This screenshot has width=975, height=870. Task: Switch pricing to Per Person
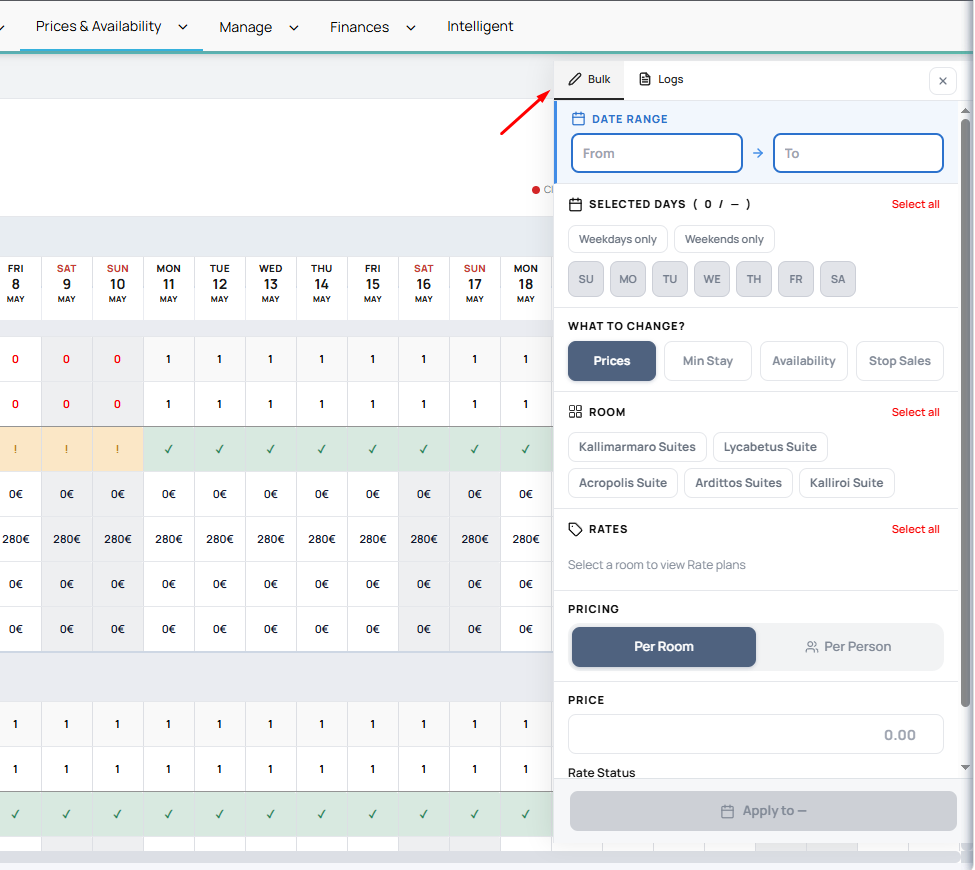848,647
